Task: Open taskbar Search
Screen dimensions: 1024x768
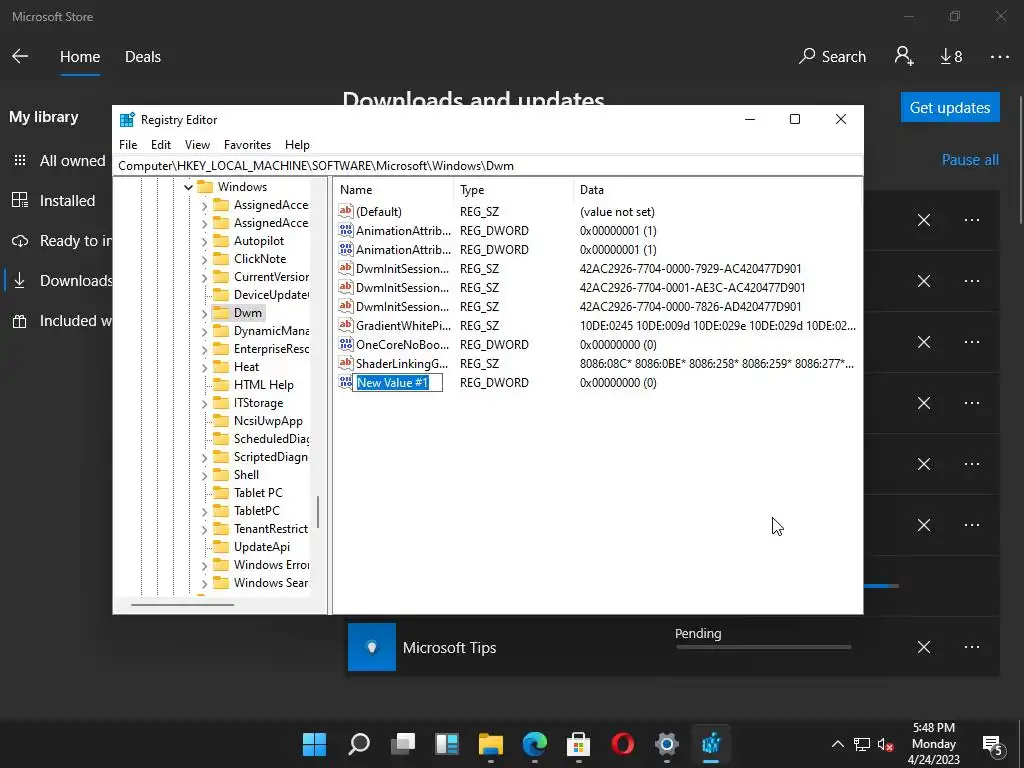Action: tap(359, 744)
